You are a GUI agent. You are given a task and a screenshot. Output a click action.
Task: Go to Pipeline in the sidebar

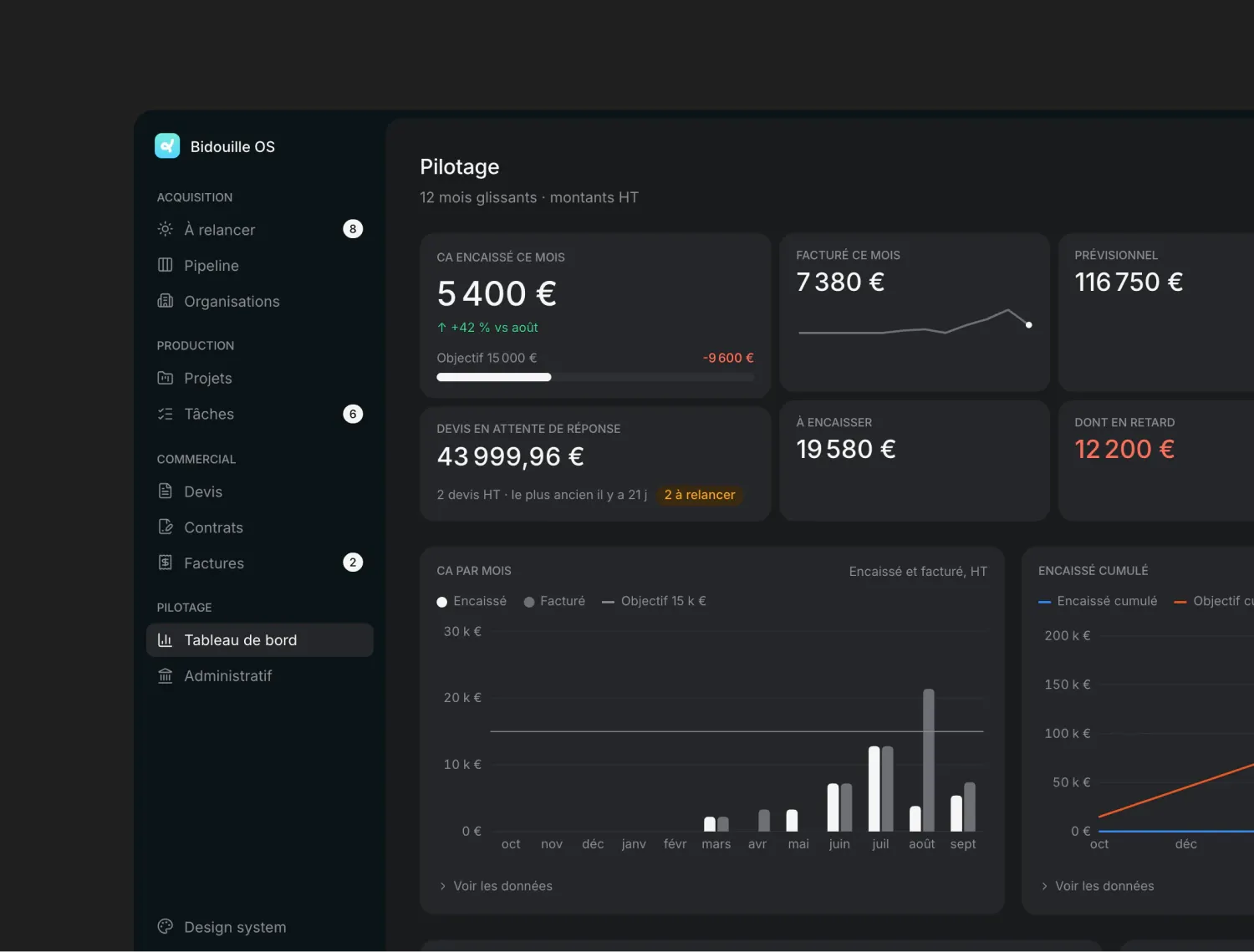tap(260, 265)
